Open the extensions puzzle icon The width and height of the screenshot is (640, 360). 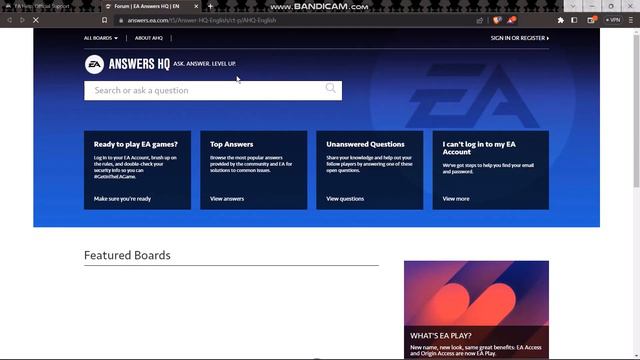pyautogui.click(x=560, y=20)
